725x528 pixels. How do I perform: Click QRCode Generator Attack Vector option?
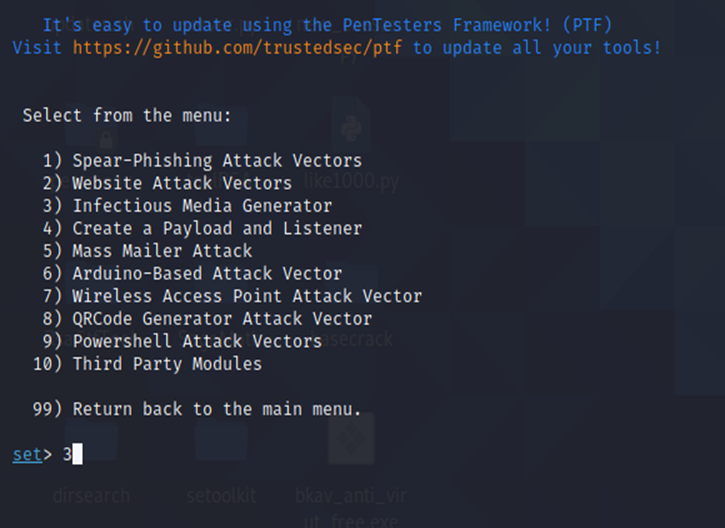click(x=222, y=319)
